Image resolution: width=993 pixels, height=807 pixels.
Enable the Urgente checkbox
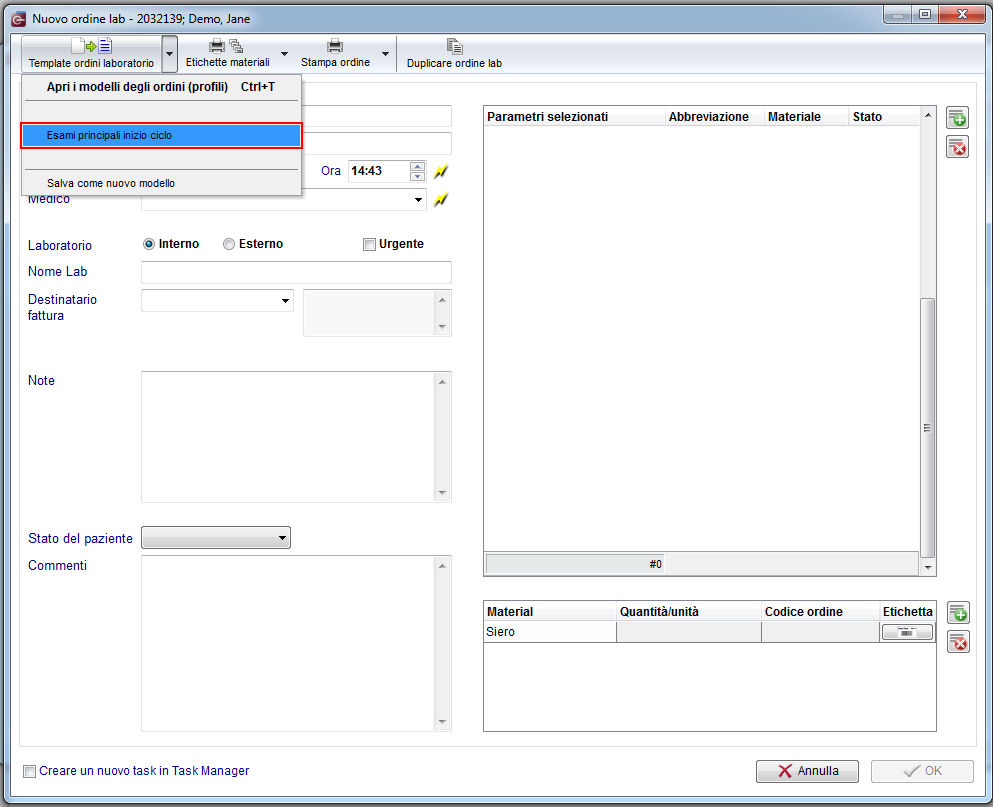point(369,245)
